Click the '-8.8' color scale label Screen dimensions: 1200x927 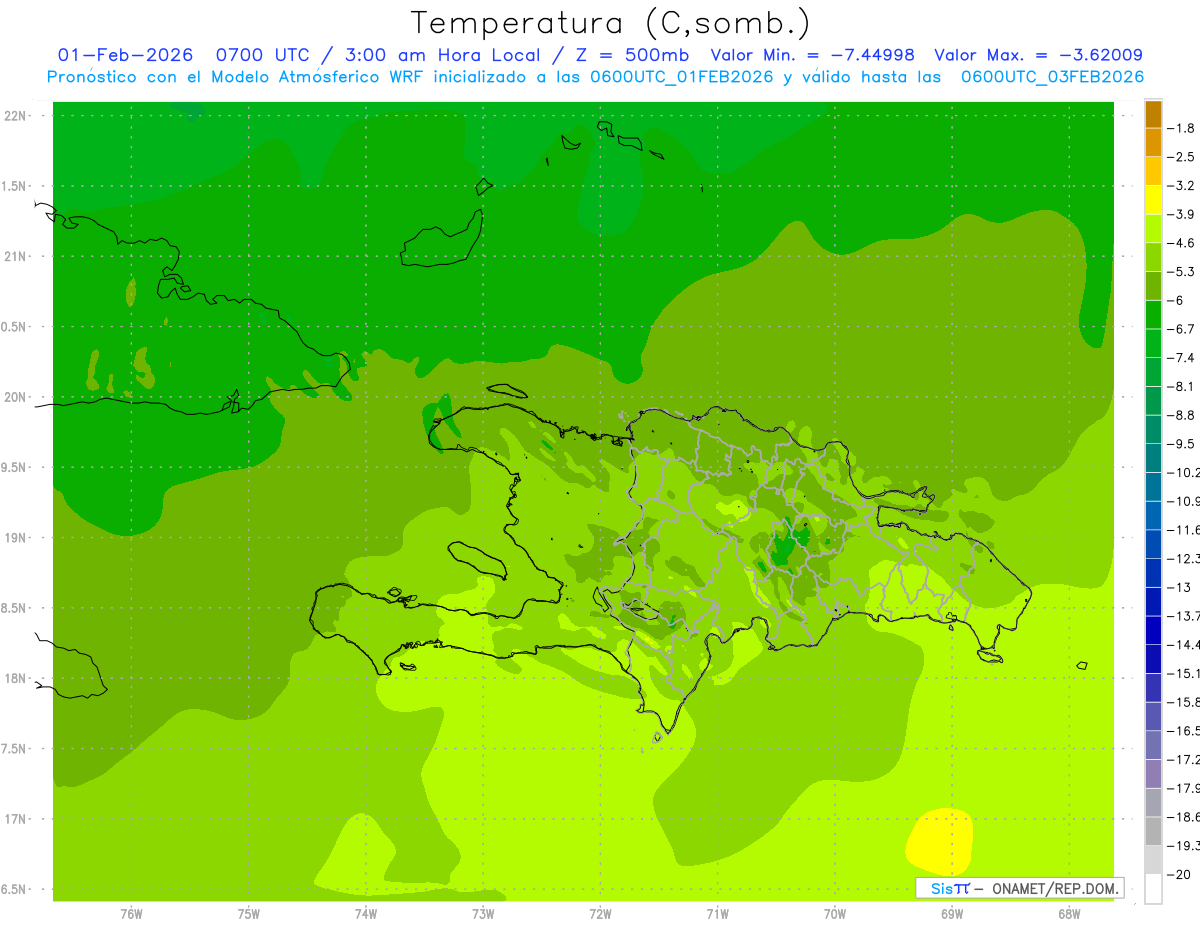click(1182, 415)
